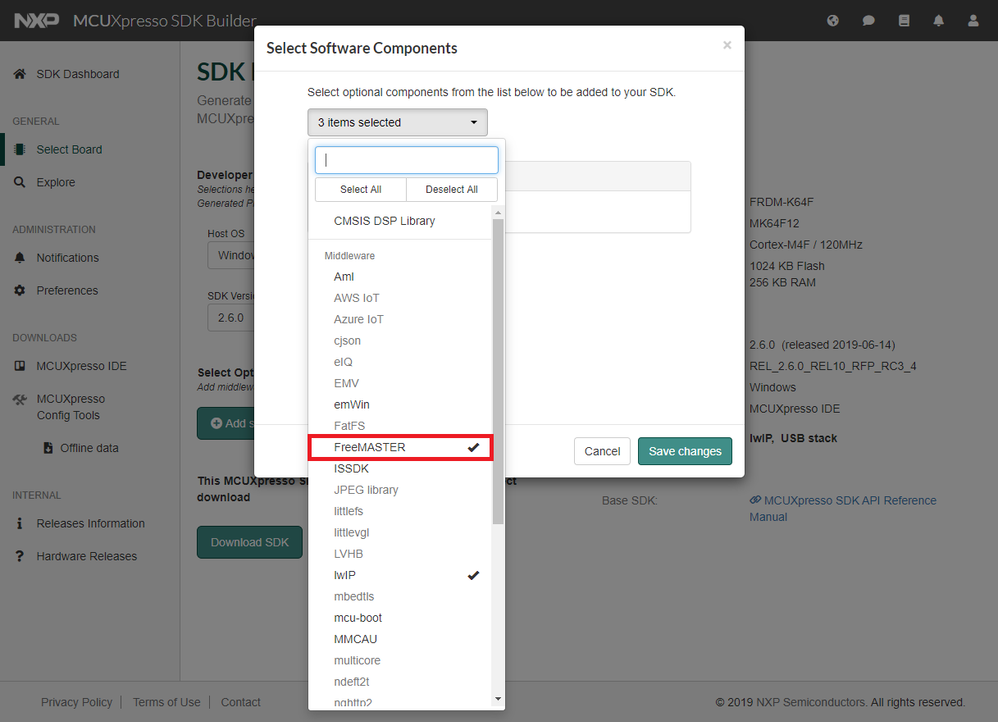Click the MCUXpresso IDE sidebar icon

tap(20, 366)
